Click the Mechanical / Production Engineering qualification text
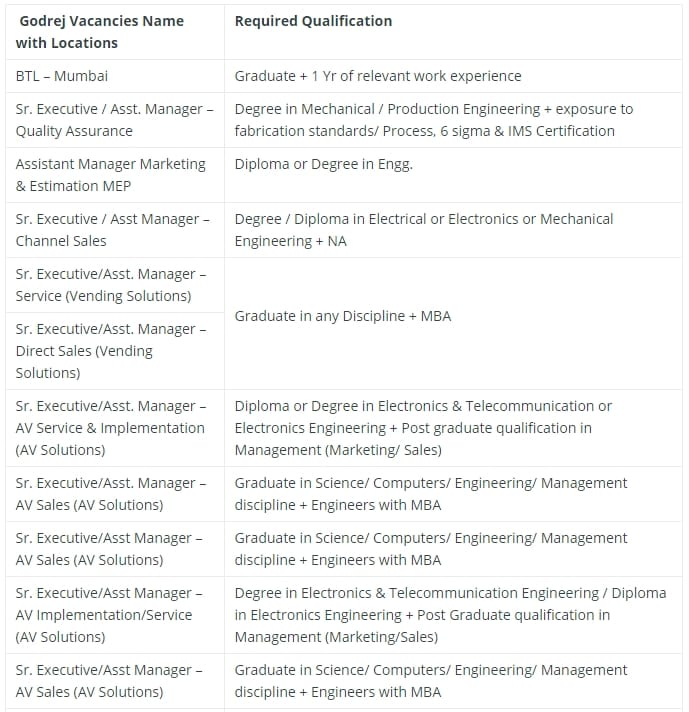 point(434,120)
